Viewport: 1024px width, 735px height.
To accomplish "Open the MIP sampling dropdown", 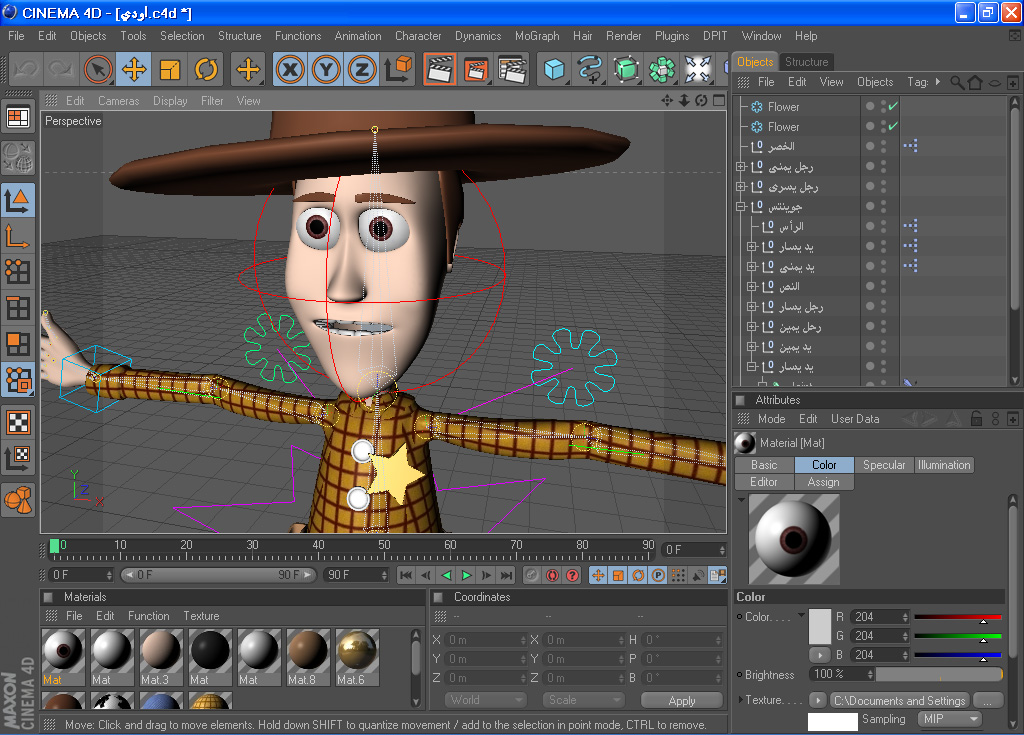I will coord(950,719).
